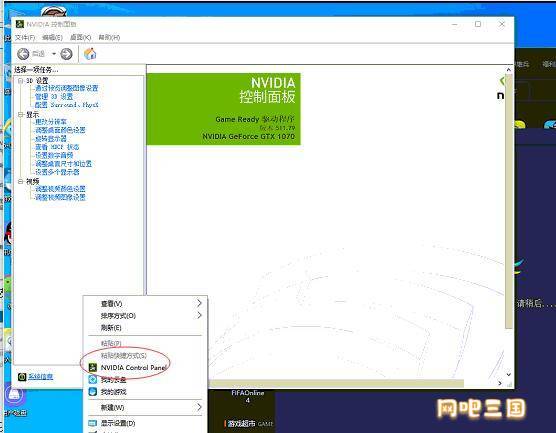Screen dimensions: 556x433
Task: Open 通过预览调整图像设置 task
Action: point(66,88)
